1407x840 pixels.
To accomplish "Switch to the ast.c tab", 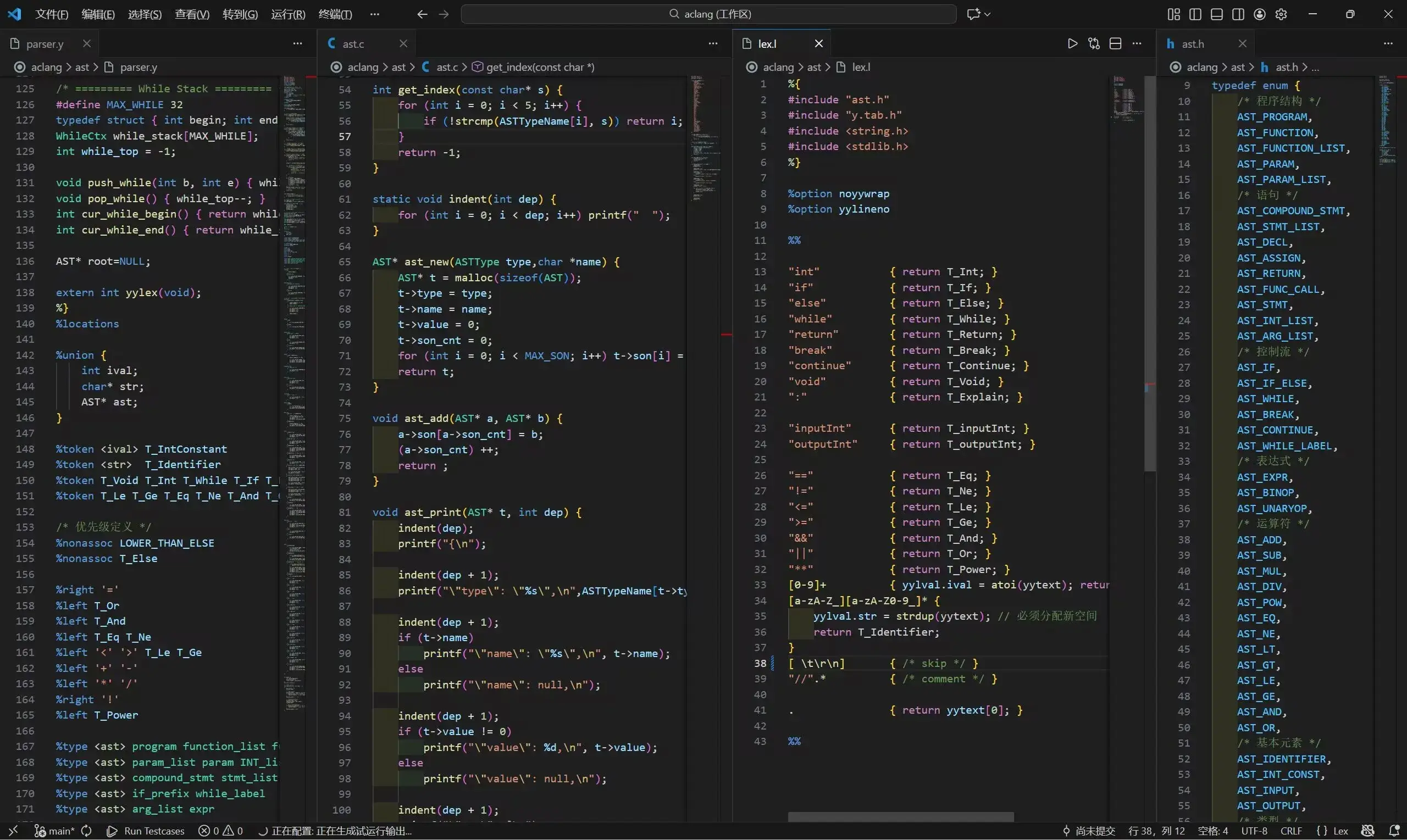I will [x=353, y=43].
